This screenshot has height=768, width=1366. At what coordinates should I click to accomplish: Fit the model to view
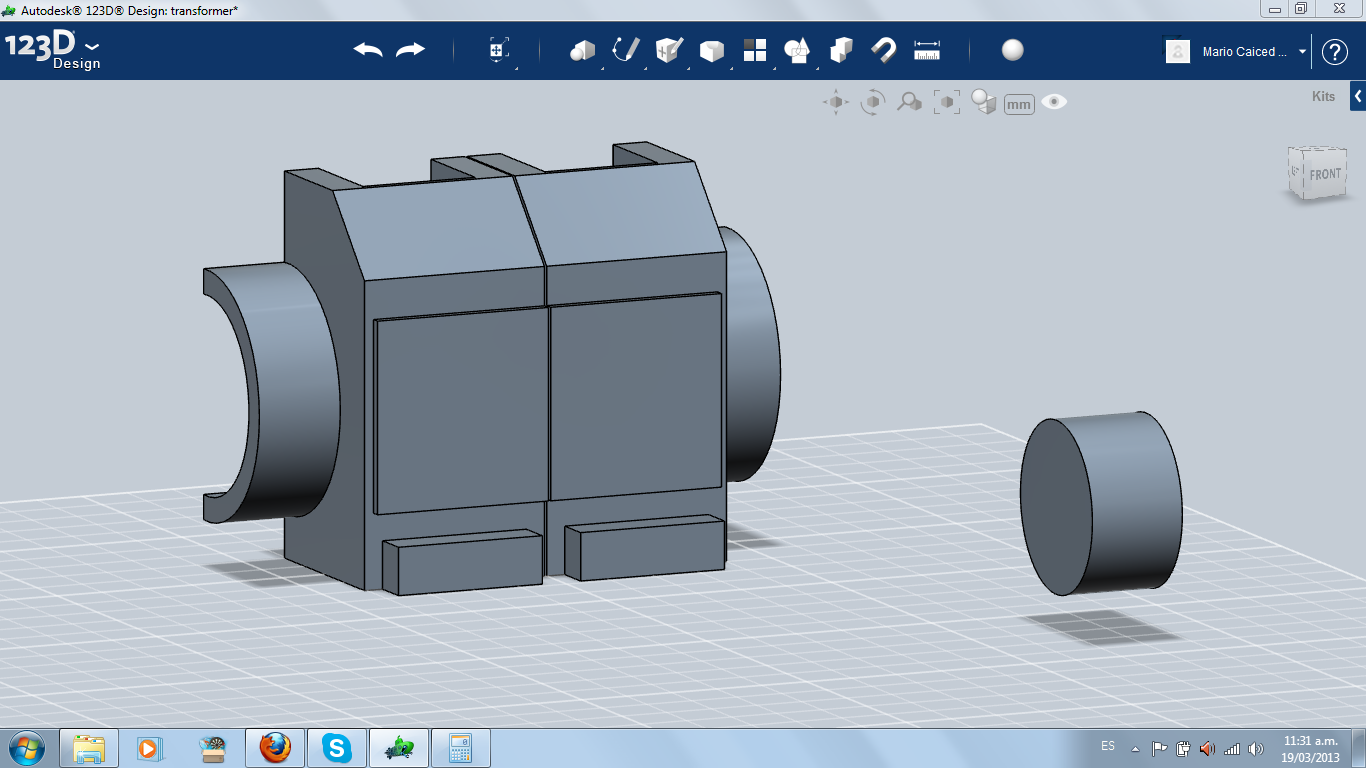946,102
